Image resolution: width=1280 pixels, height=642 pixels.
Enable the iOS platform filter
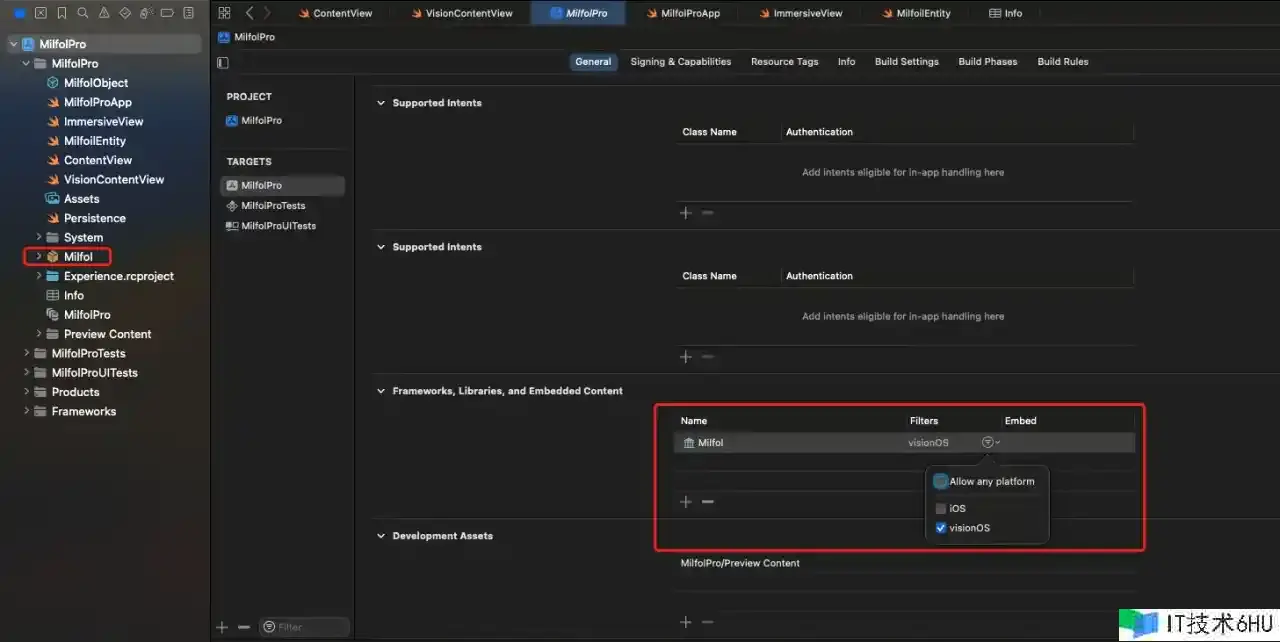(x=940, y=508)
